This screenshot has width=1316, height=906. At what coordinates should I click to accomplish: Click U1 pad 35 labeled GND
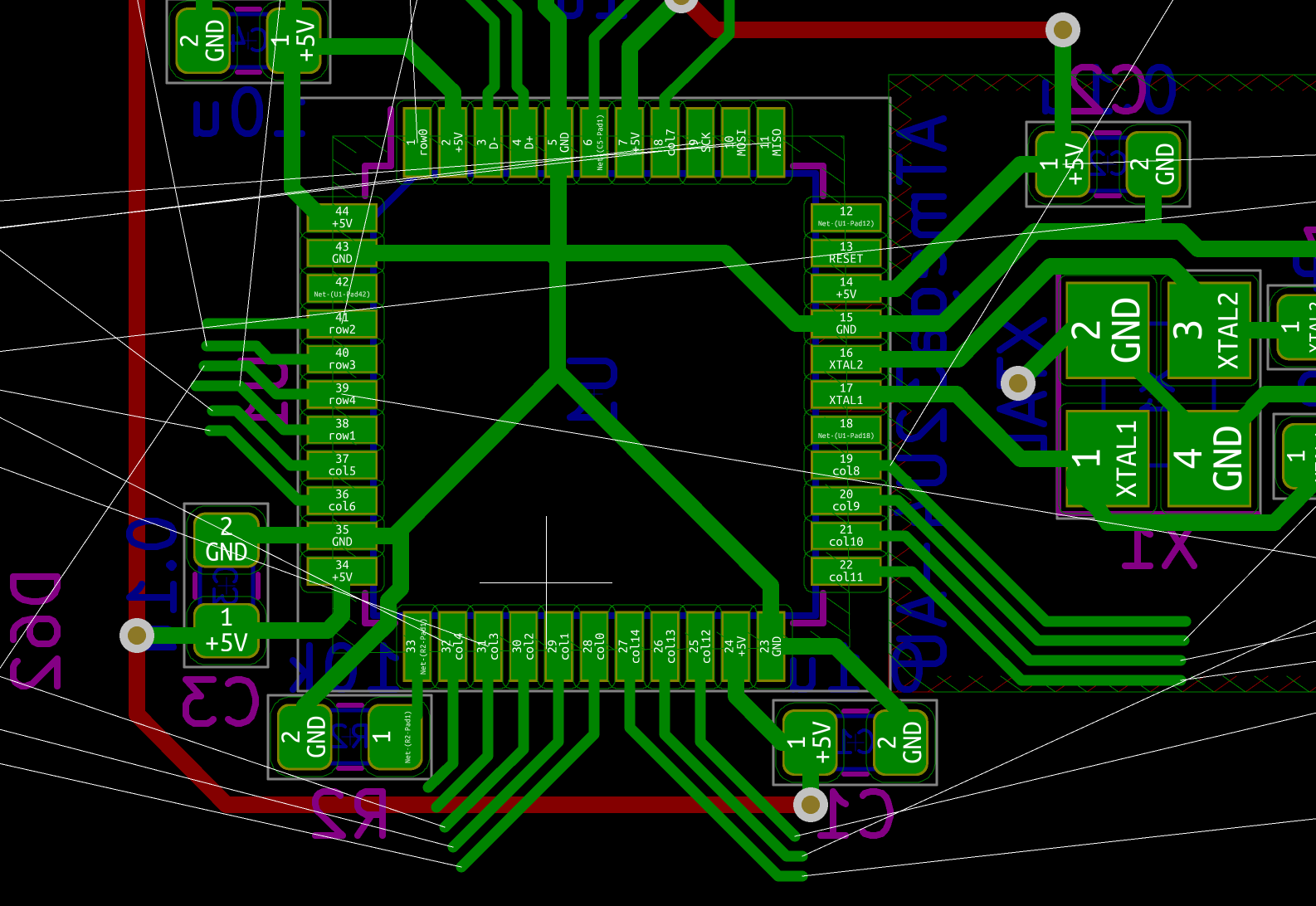tap(342, 535)
